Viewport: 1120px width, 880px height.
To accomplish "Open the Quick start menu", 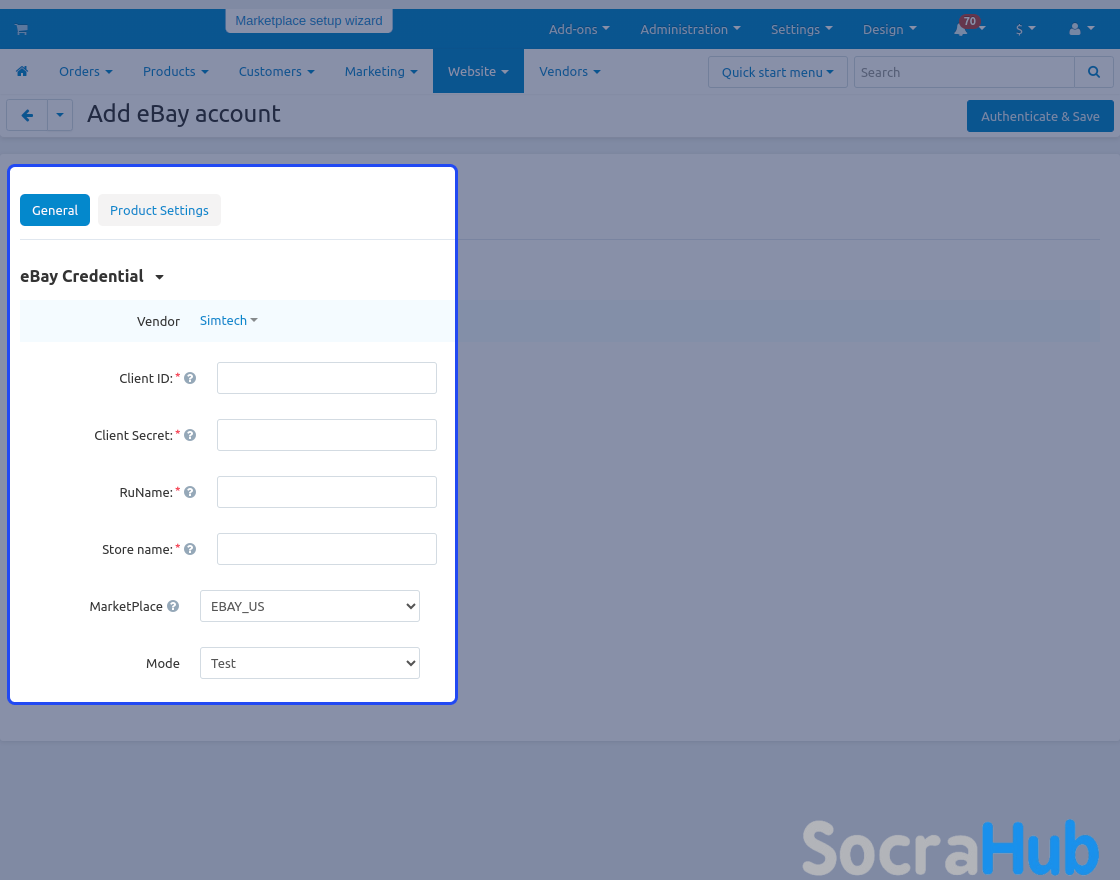I will [x=777, y=72].
